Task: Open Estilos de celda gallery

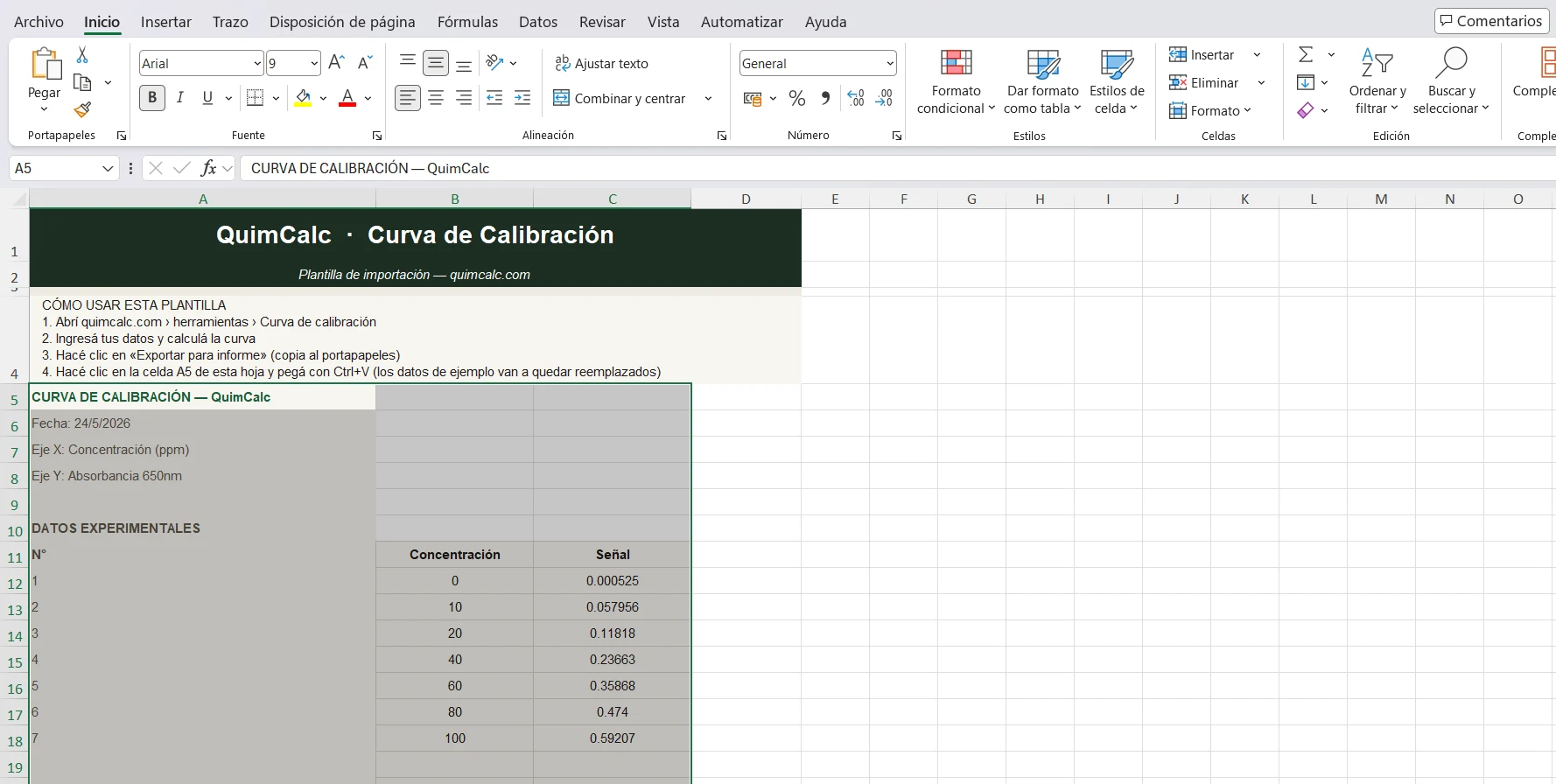Action: point(1117,81)
